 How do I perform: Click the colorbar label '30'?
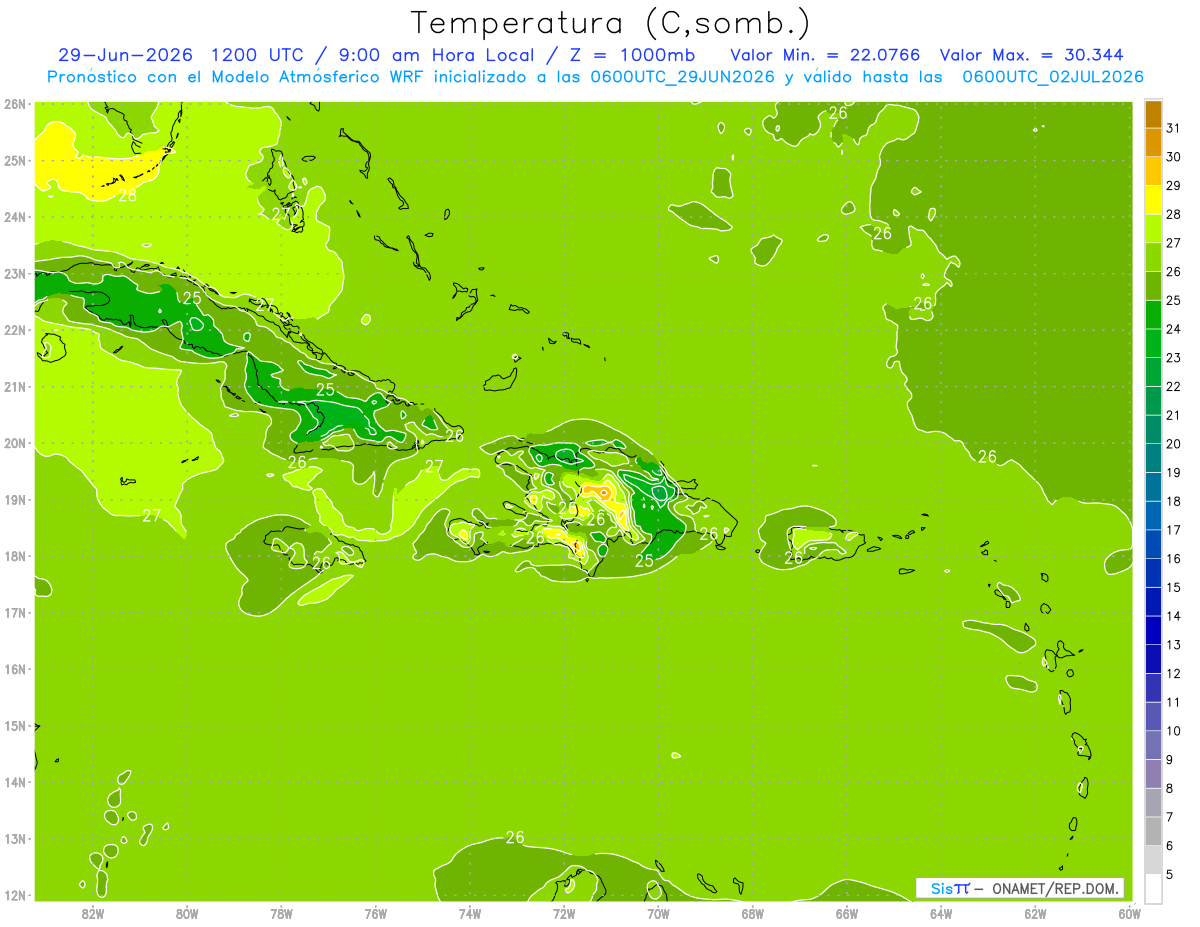pyautogui.click(x=1174, y=157)
